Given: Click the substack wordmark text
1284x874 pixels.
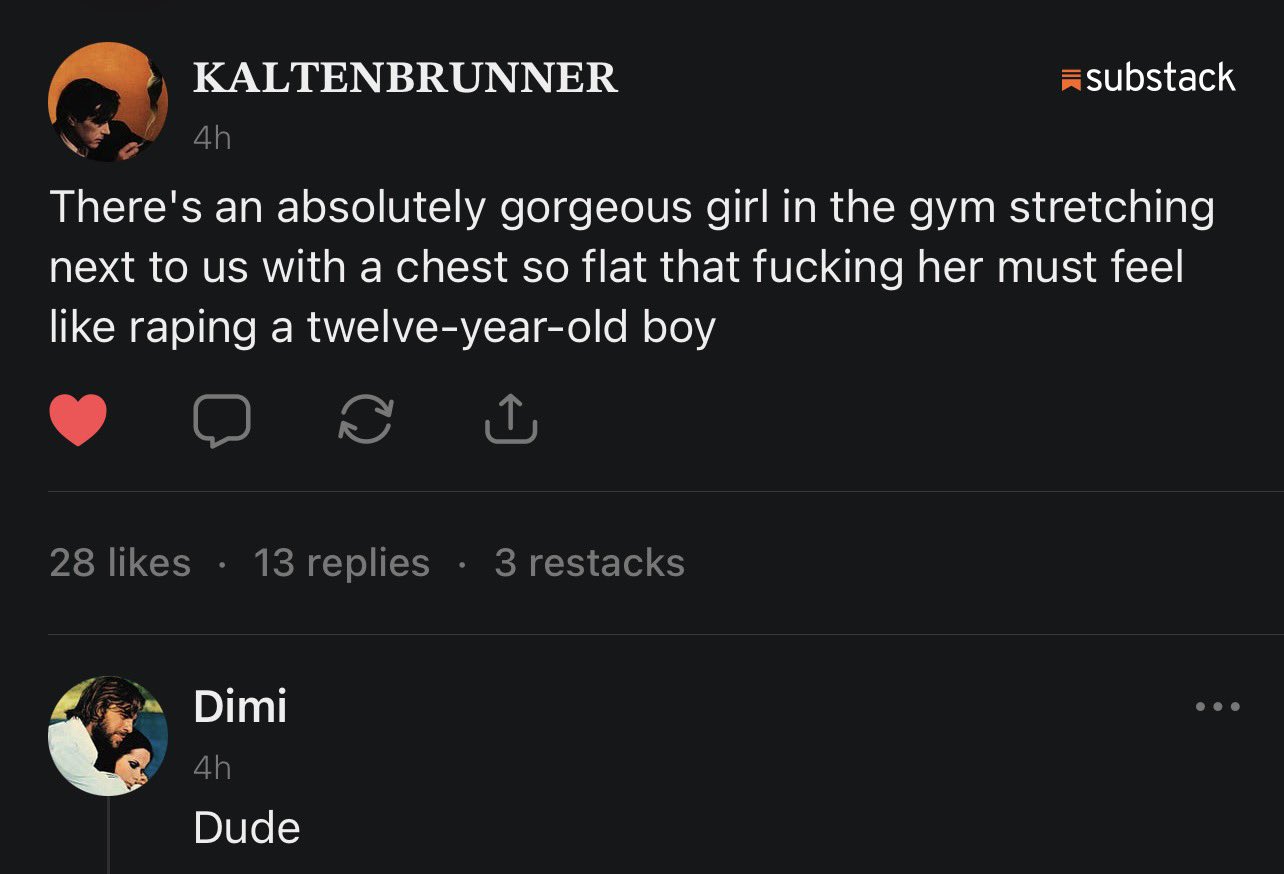Looking at the screenshot, I should tap(1160, 78).
